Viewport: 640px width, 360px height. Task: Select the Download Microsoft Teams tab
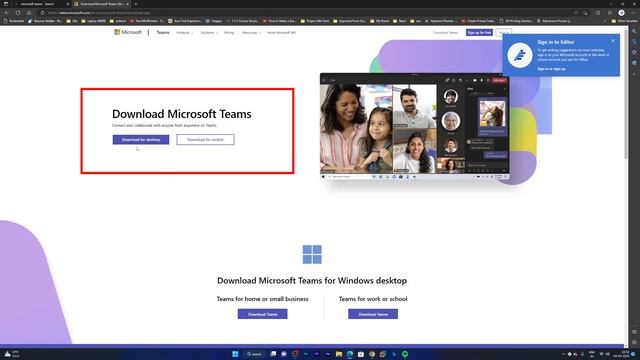[x=101, y=4]
